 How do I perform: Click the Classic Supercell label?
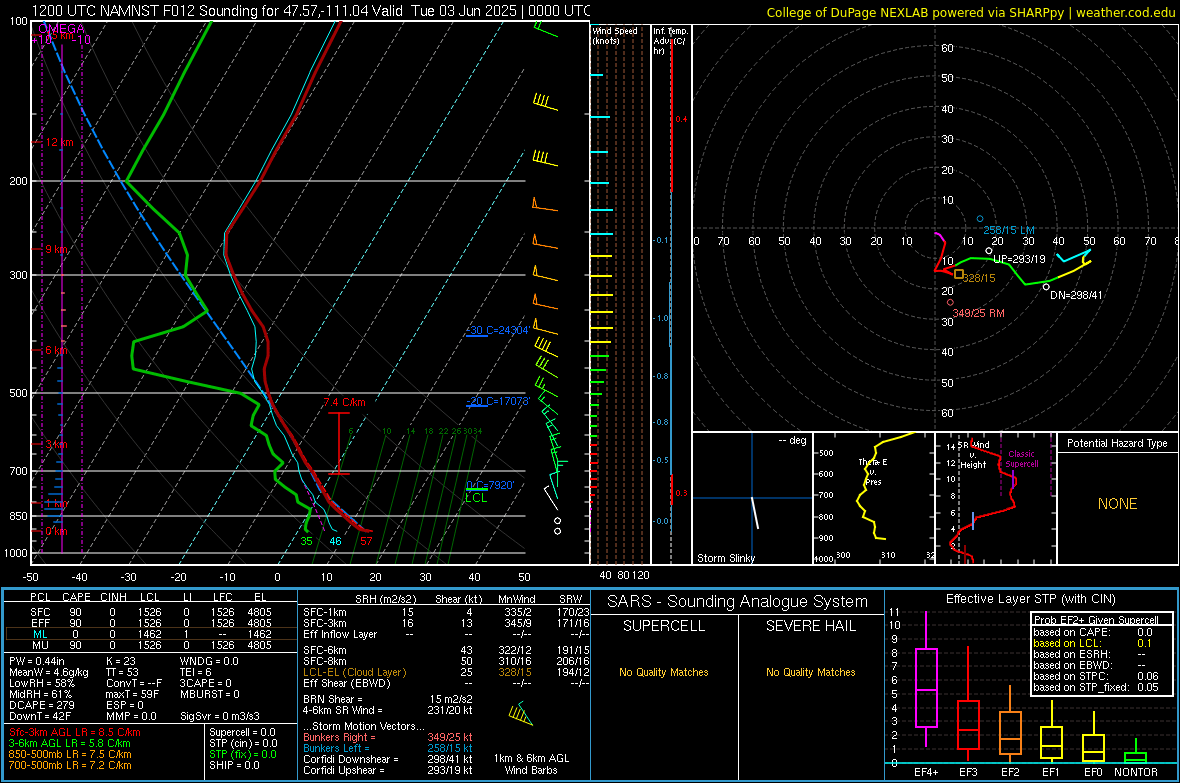coord(1021,459)
